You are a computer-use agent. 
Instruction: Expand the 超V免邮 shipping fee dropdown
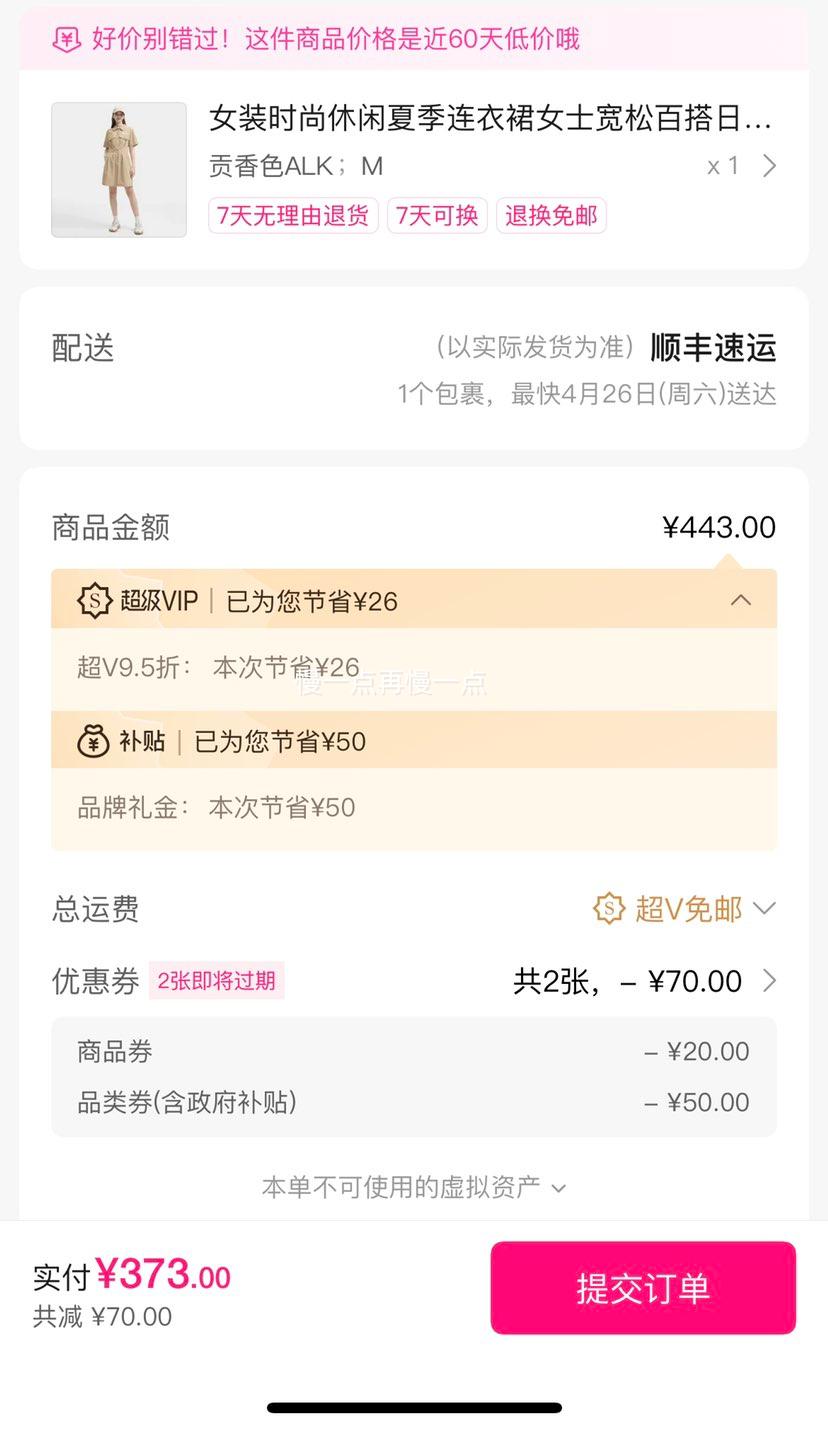(x=764, y=908)
